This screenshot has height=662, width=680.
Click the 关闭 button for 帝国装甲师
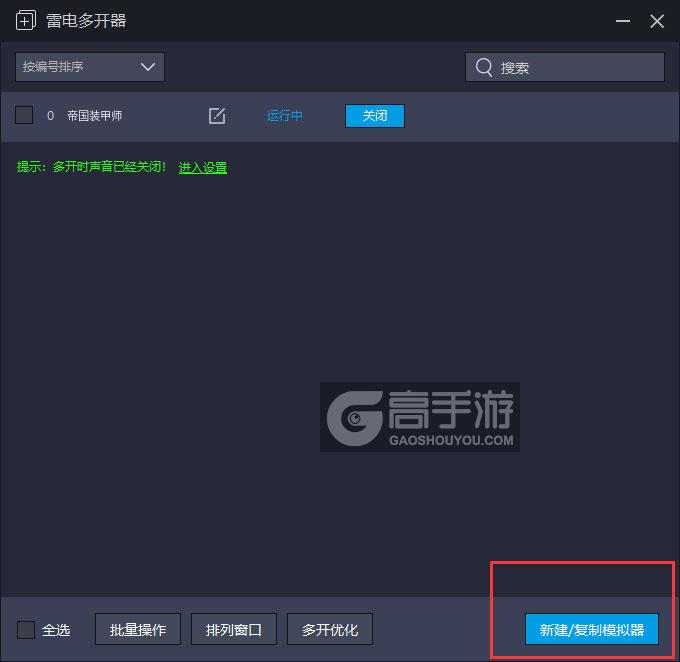click(375, 116)
